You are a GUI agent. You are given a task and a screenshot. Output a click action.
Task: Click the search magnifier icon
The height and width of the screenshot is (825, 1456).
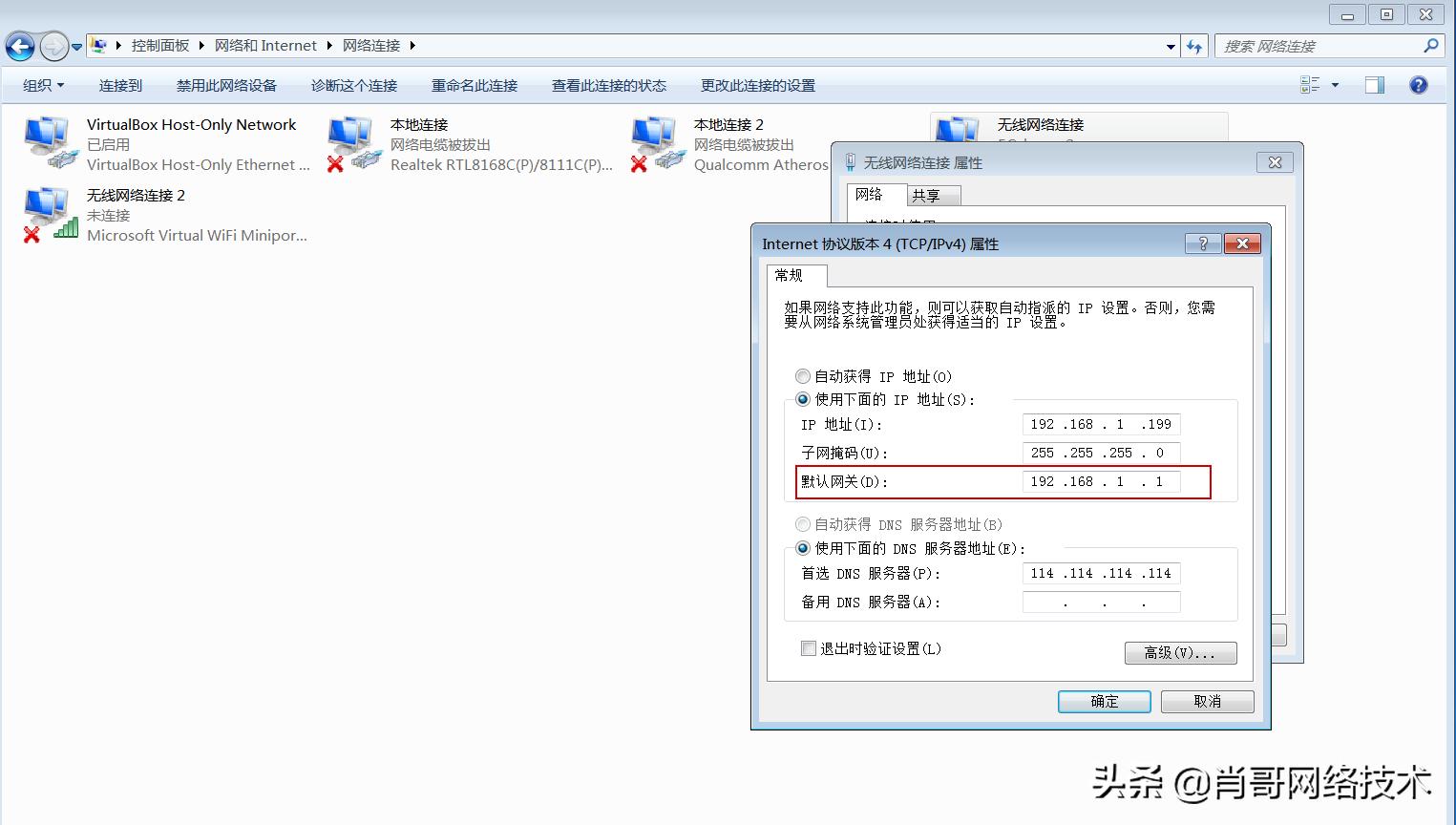[1429, 45]
